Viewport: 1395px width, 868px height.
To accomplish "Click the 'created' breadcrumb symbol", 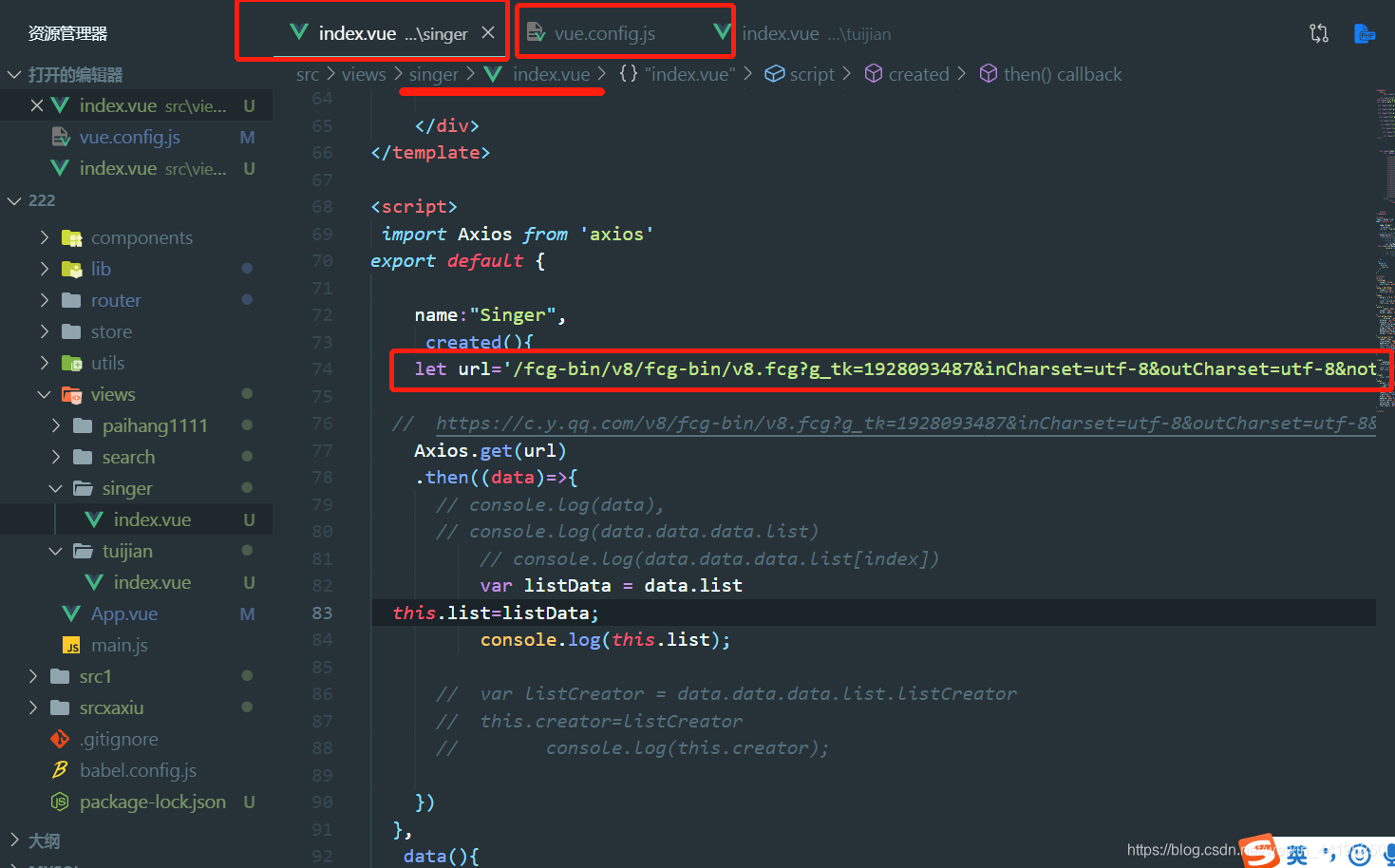I will pos(918,74).
